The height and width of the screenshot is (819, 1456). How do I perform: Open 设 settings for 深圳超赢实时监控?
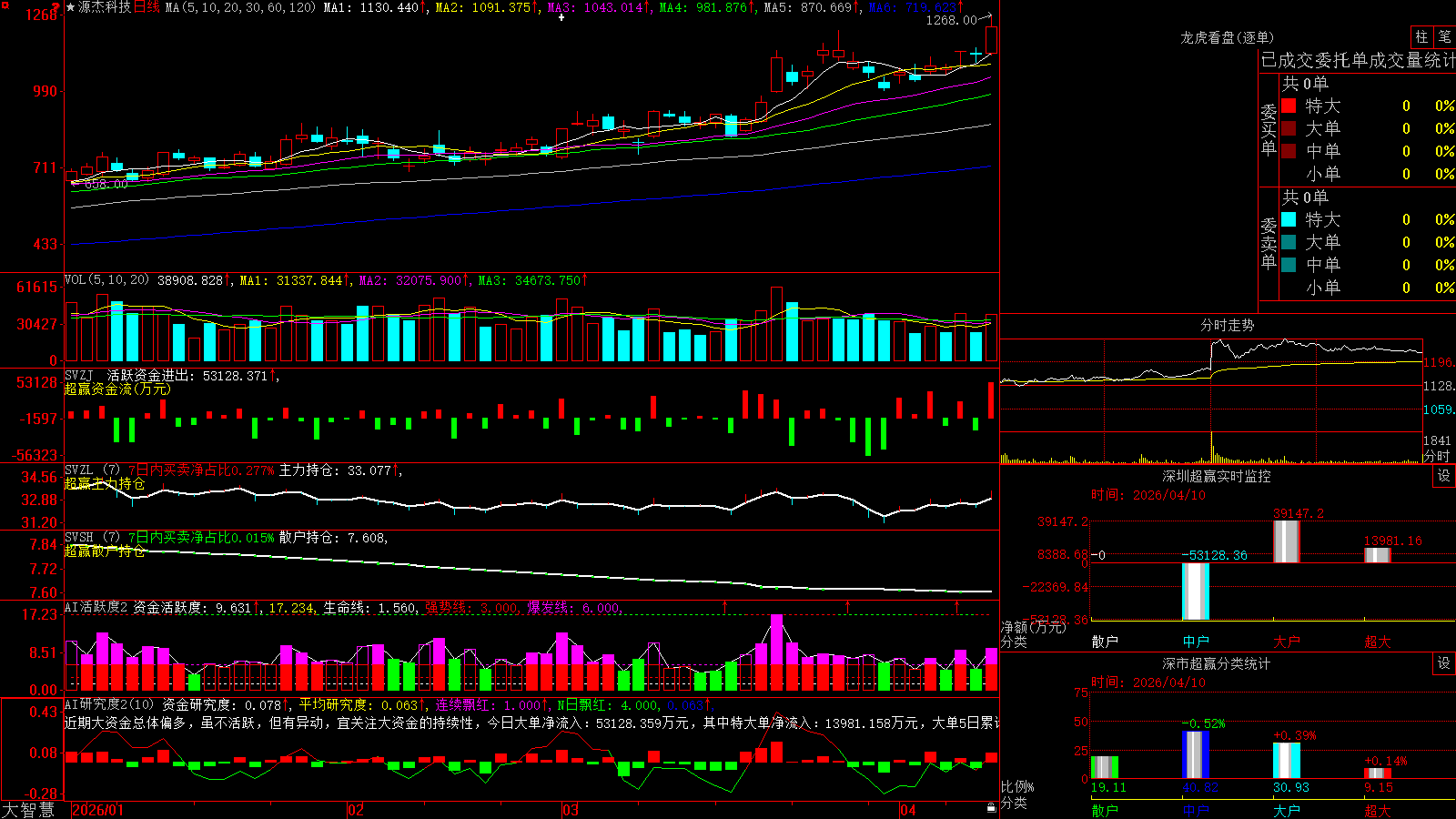[x=1444, y=476]
